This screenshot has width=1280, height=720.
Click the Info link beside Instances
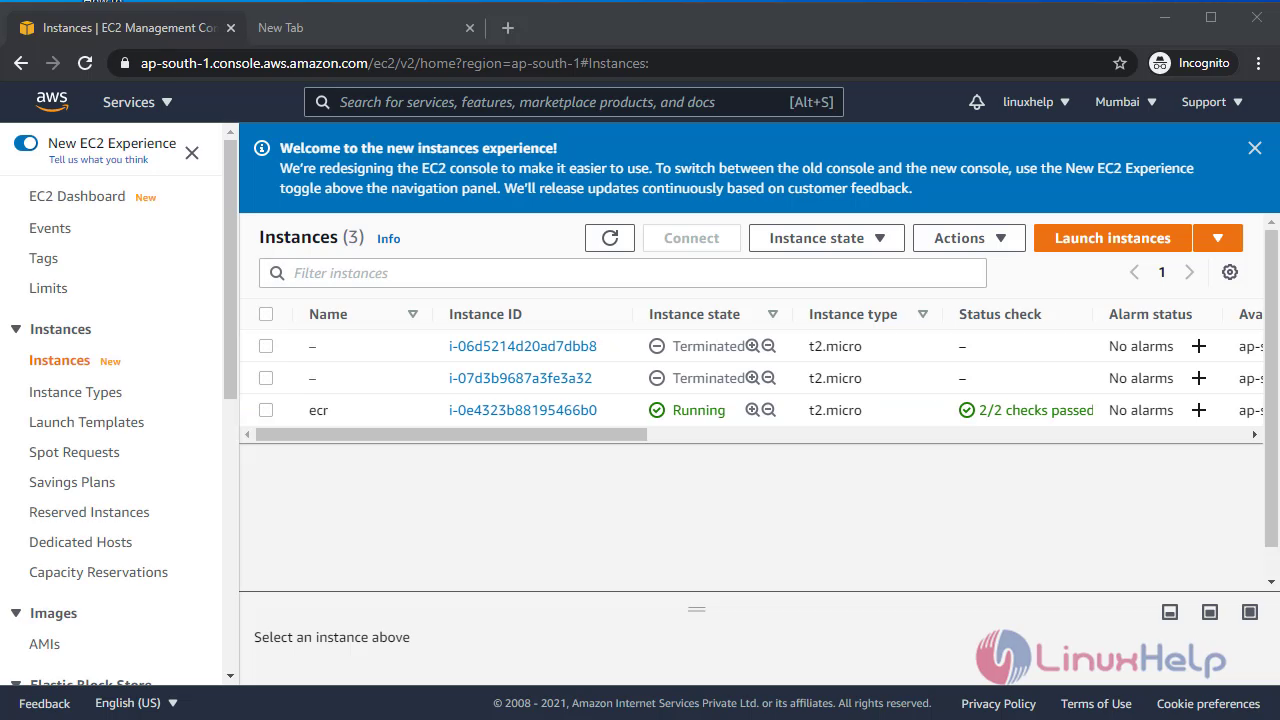(389, 239)
